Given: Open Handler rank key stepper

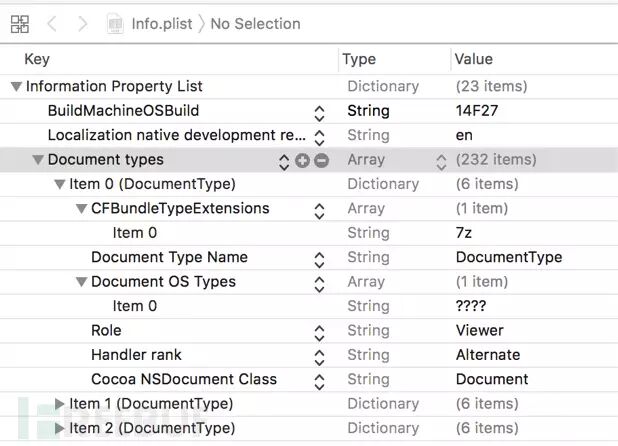Looking at the screenshot, I should tap(319, 355).
